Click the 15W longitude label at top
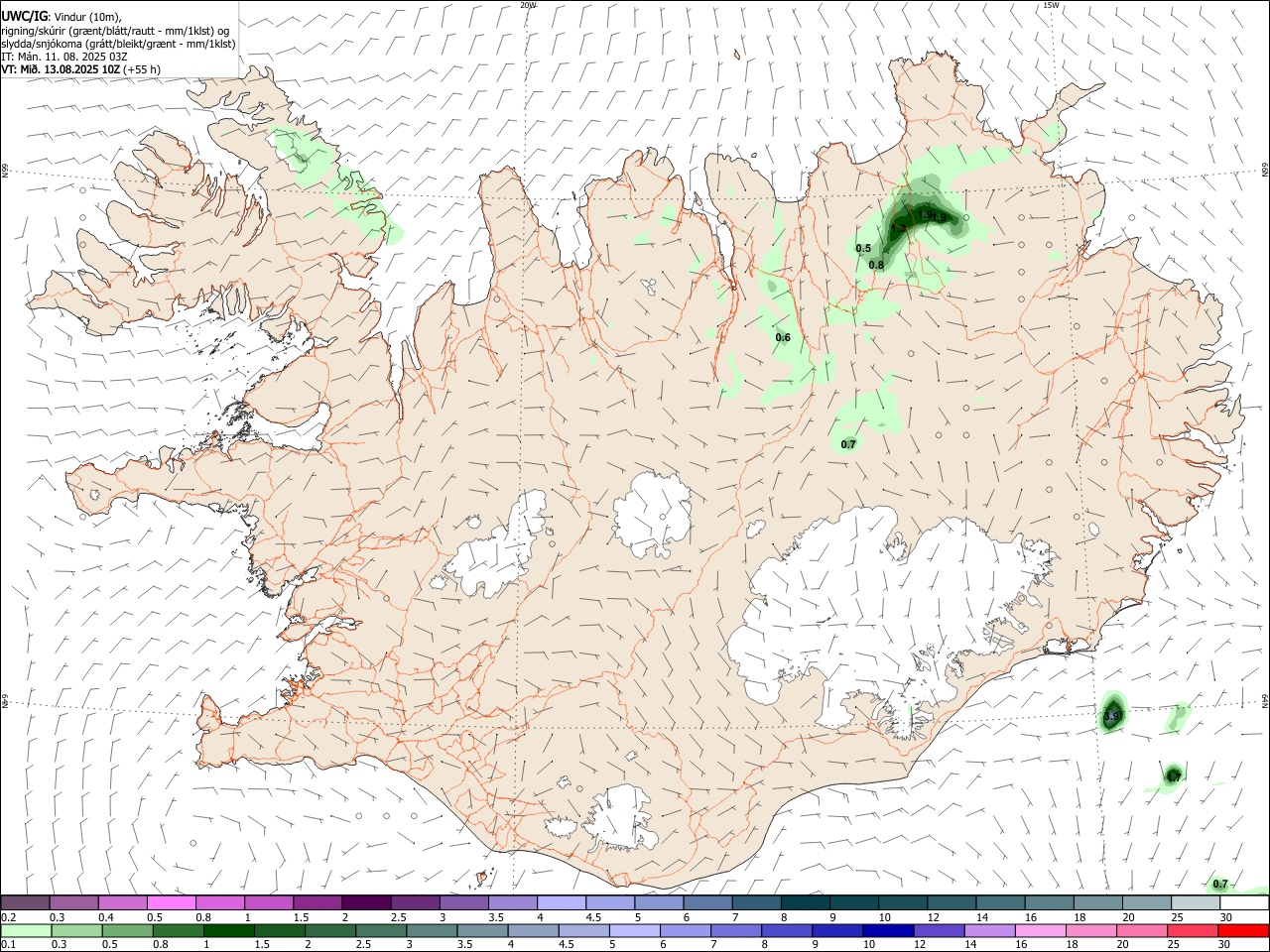Viewport: 1270px width, 952px height. (1052, 5)
